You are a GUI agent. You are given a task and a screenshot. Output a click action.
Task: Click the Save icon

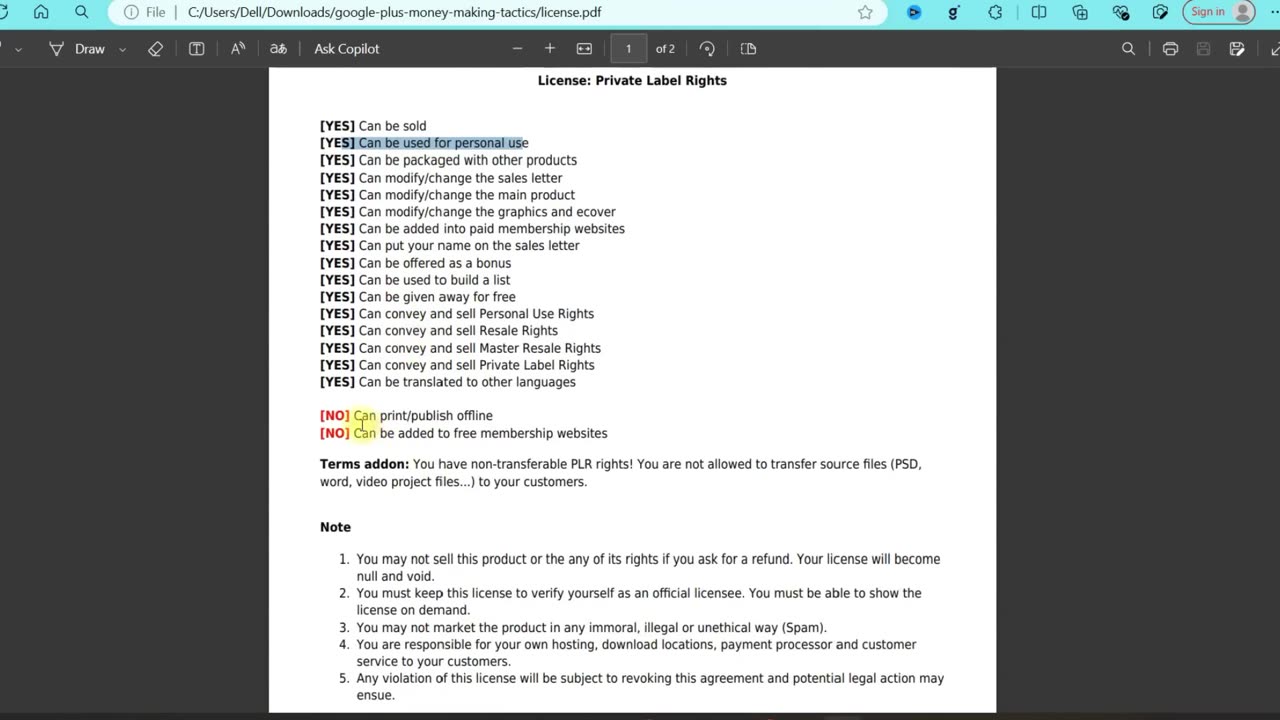pyautogui.click(x=1203, y=48)
